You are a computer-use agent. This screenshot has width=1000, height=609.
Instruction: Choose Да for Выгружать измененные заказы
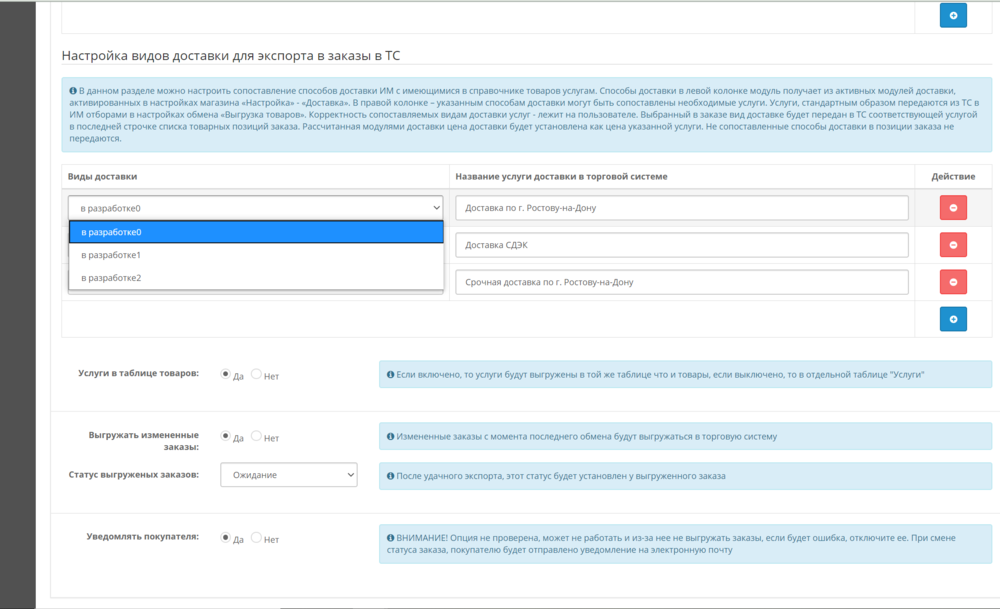(x=225, y=436)
